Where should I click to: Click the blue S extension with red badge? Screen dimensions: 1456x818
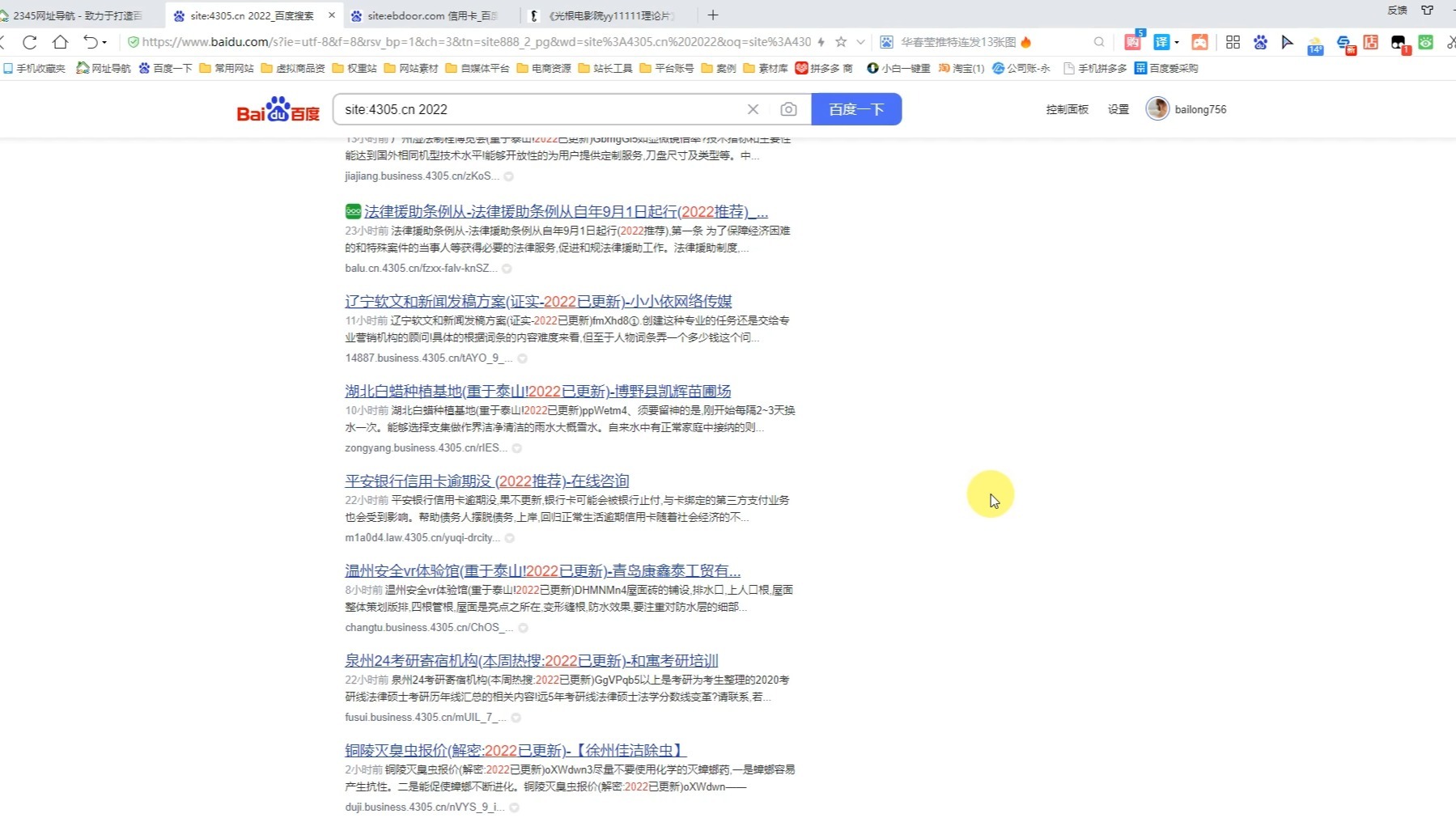1345,44
